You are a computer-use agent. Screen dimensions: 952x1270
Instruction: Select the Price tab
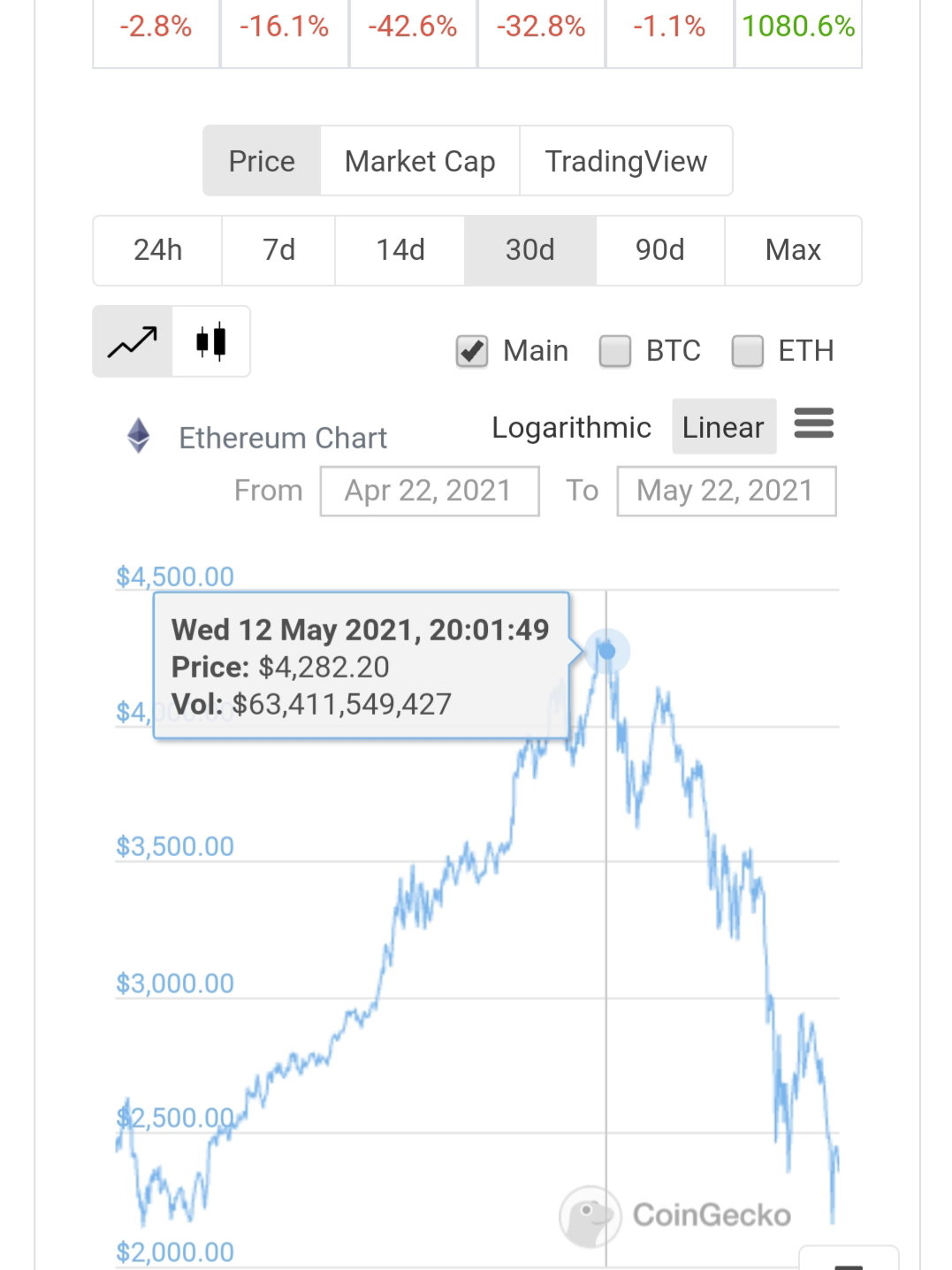pos(262,161)
